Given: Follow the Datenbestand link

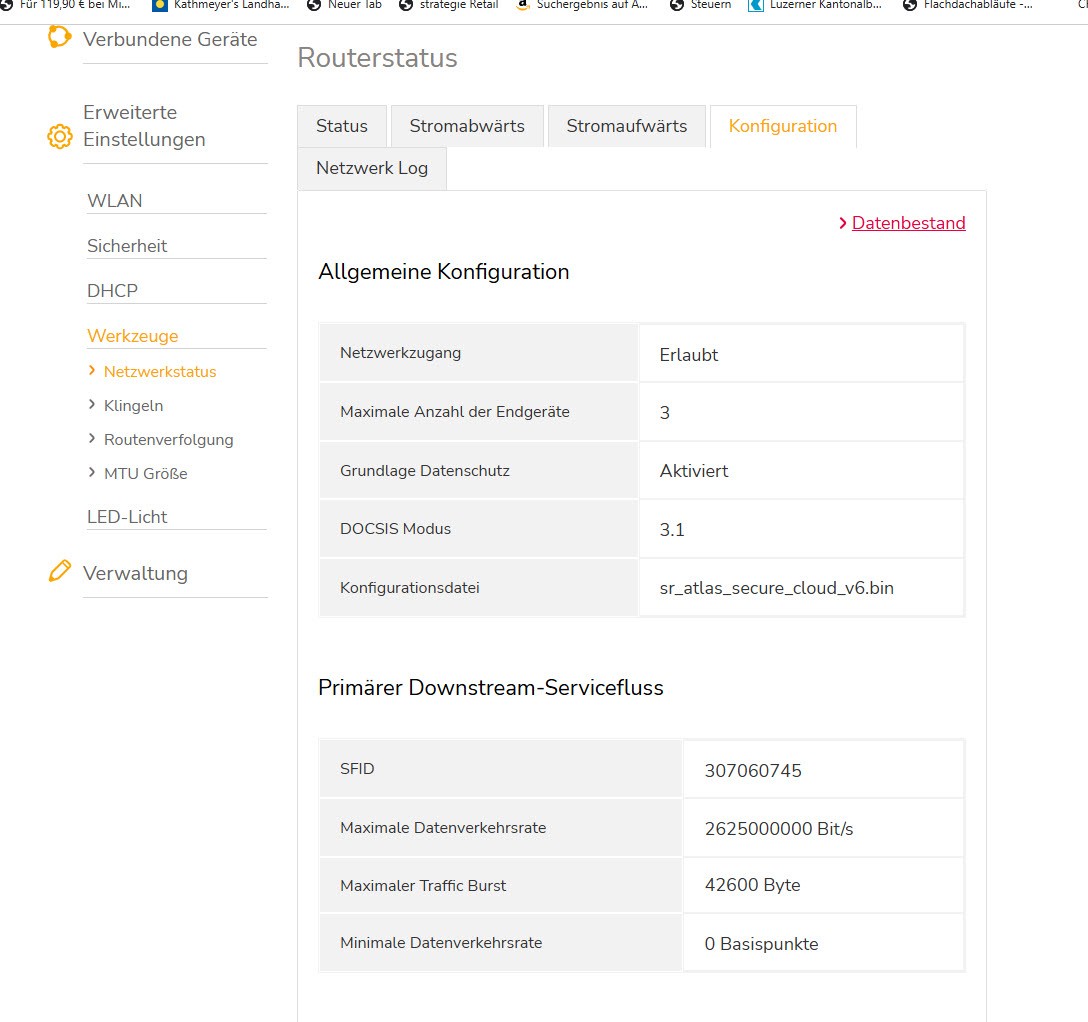Looking at the screenshot, I should pyautogui.click(x=908, y=223).
